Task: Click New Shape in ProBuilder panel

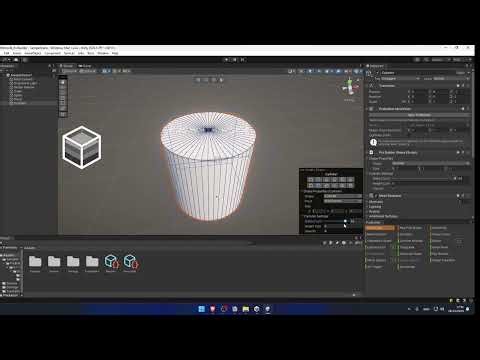Action: [379, 228]
